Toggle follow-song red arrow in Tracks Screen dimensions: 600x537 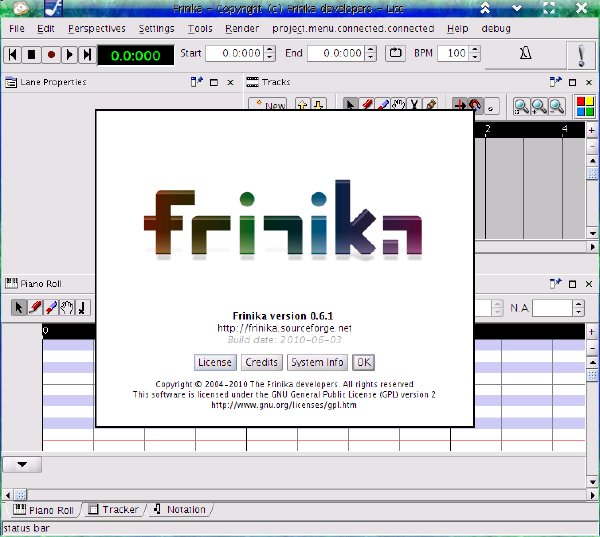tap(459, 105)
